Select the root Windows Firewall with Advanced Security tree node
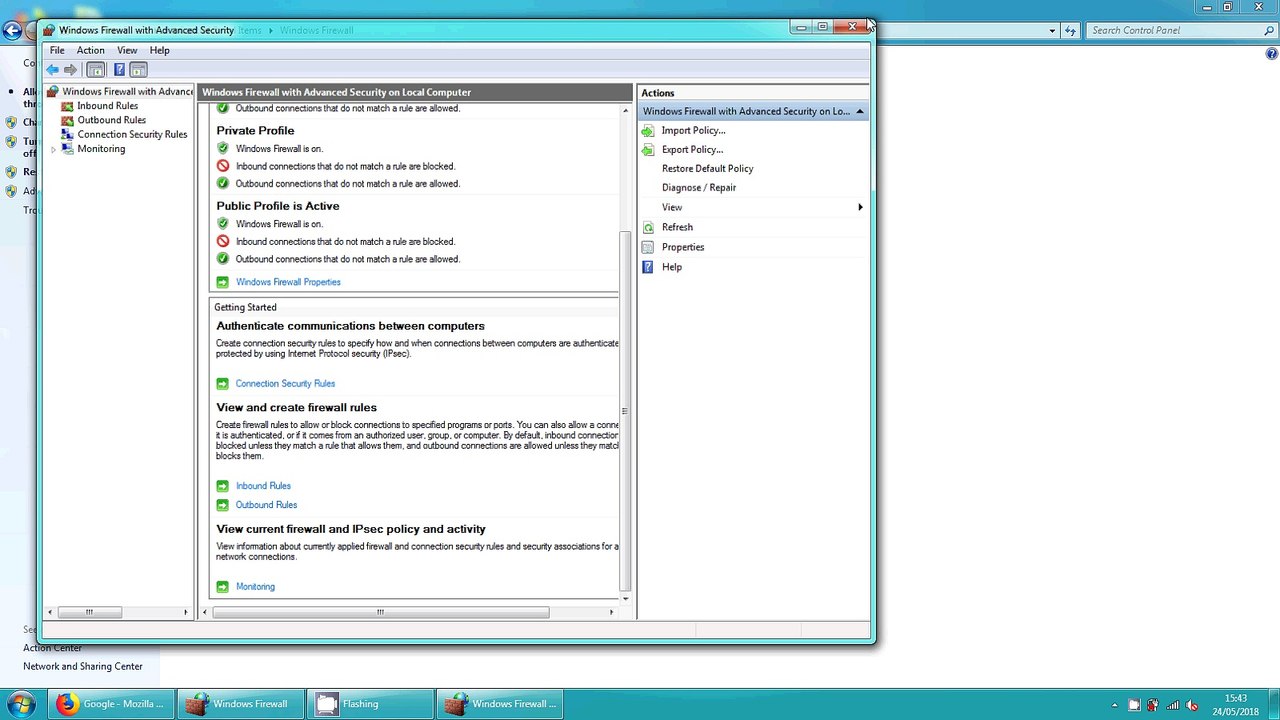The width and height of the screenshot is (1280, 720). [x=127, y=91]
